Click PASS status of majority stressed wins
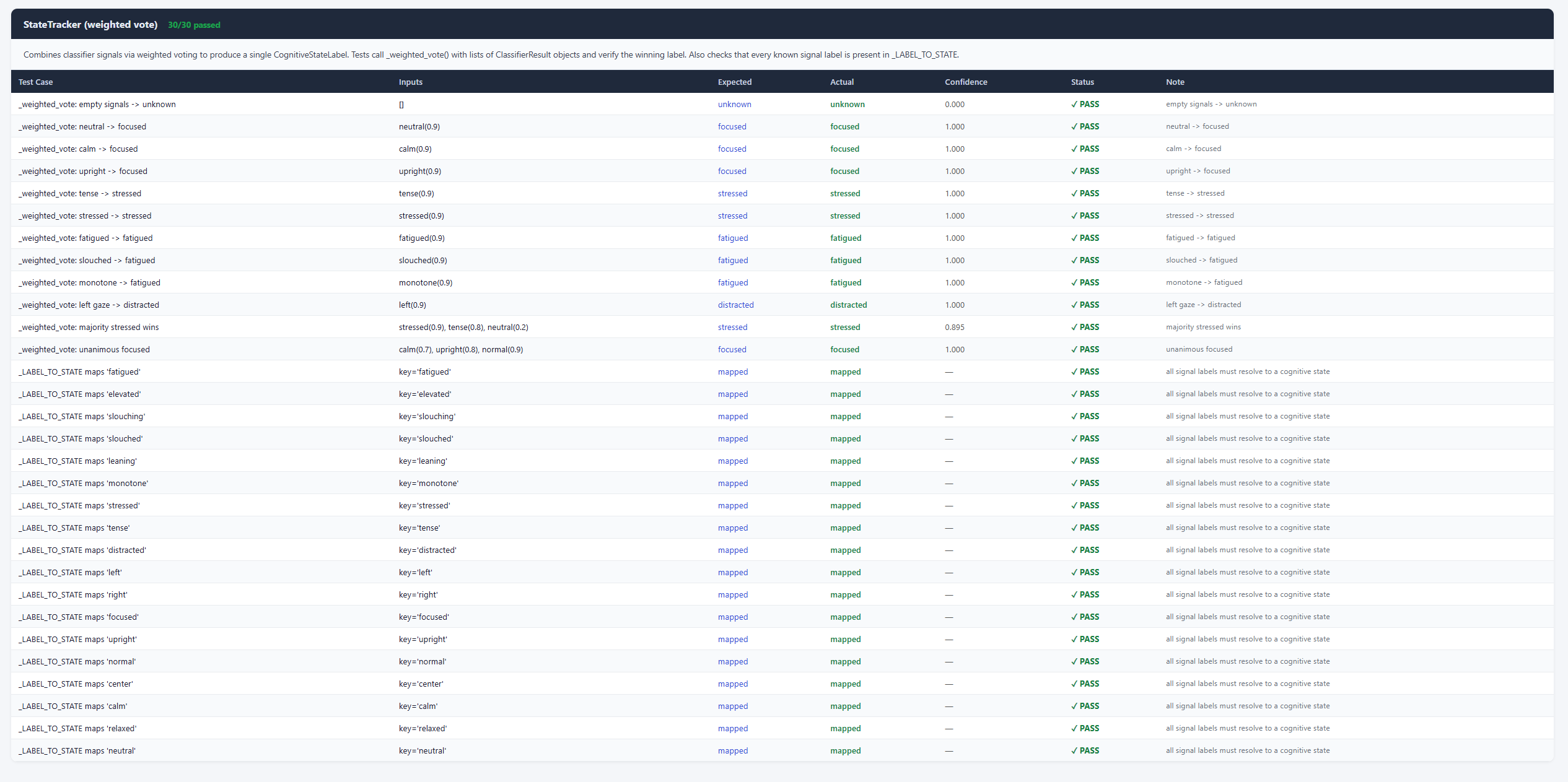The height and width of the screenshot is (782, 1568). 1085,327
